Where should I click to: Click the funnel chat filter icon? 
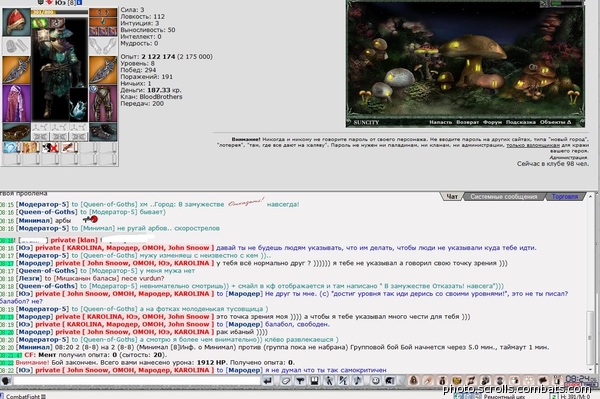[x=300, y=381]
